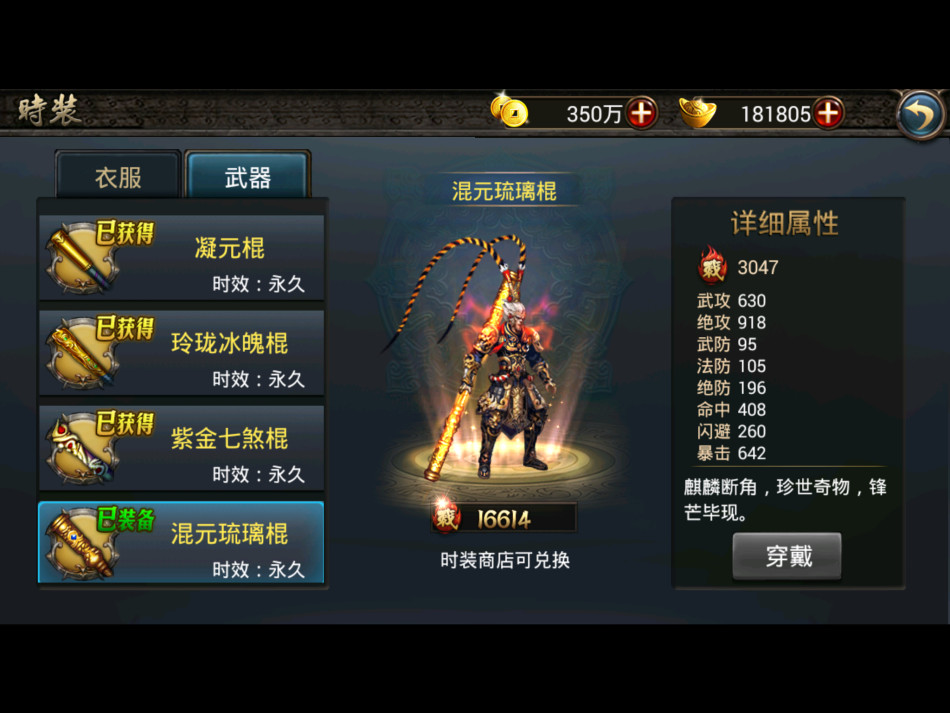
Task: Click the 混元琉璃棍 equipped weapon icon
Action: (81, 543)
